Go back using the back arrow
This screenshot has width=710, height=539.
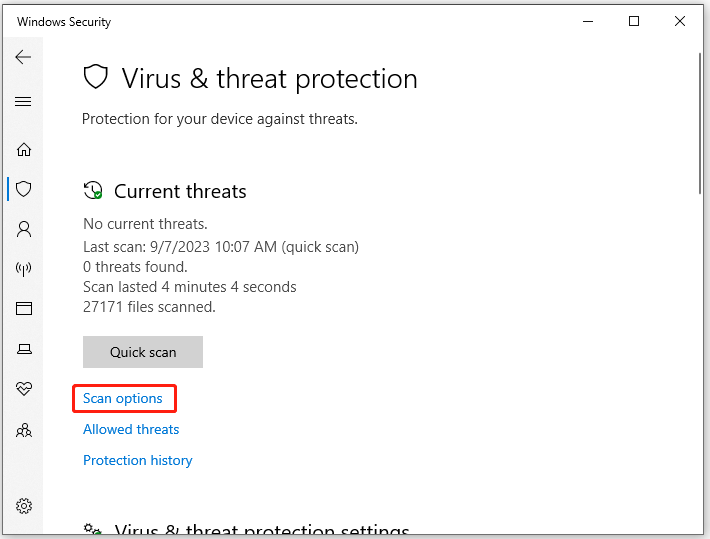coord(23,58)
